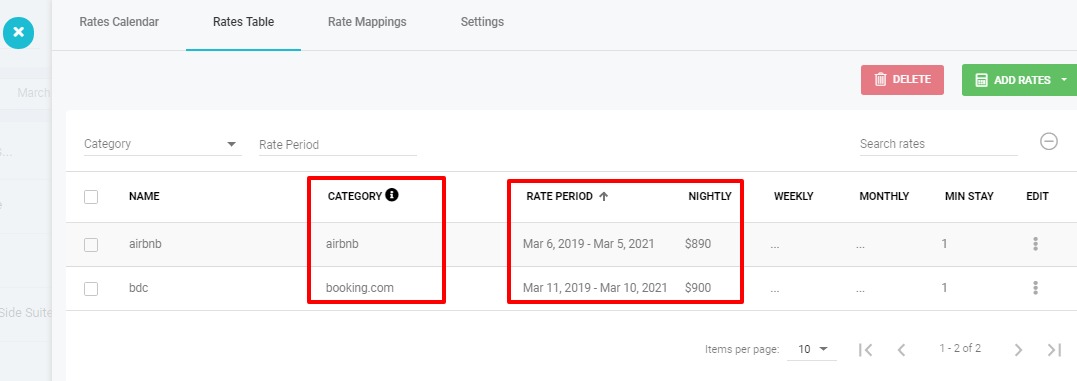1077x381 pixels.
Task: Click the $900 nightly rate
Action: pos(698,288)
